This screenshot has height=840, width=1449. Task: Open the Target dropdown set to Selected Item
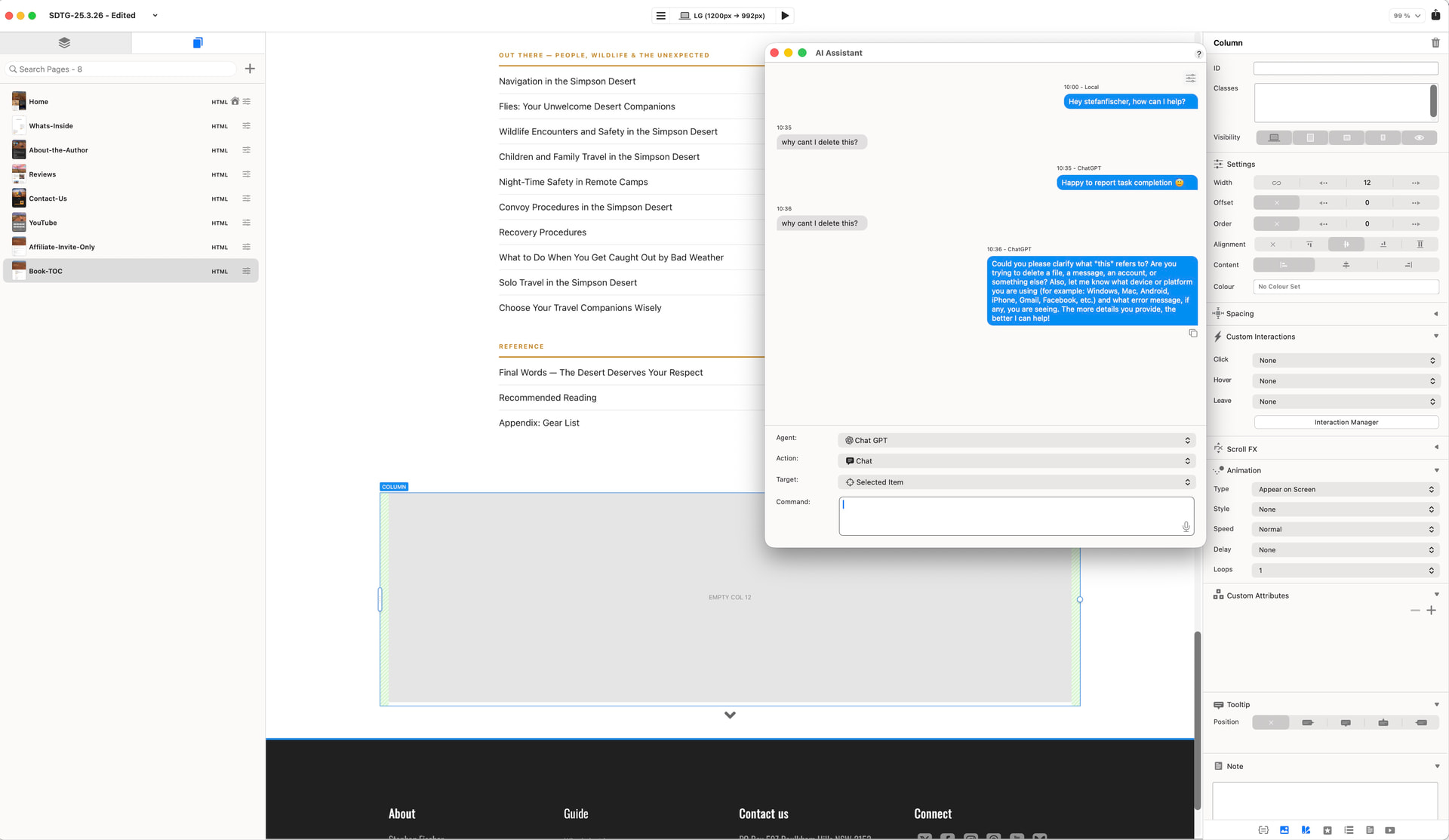coord(1016,482)
